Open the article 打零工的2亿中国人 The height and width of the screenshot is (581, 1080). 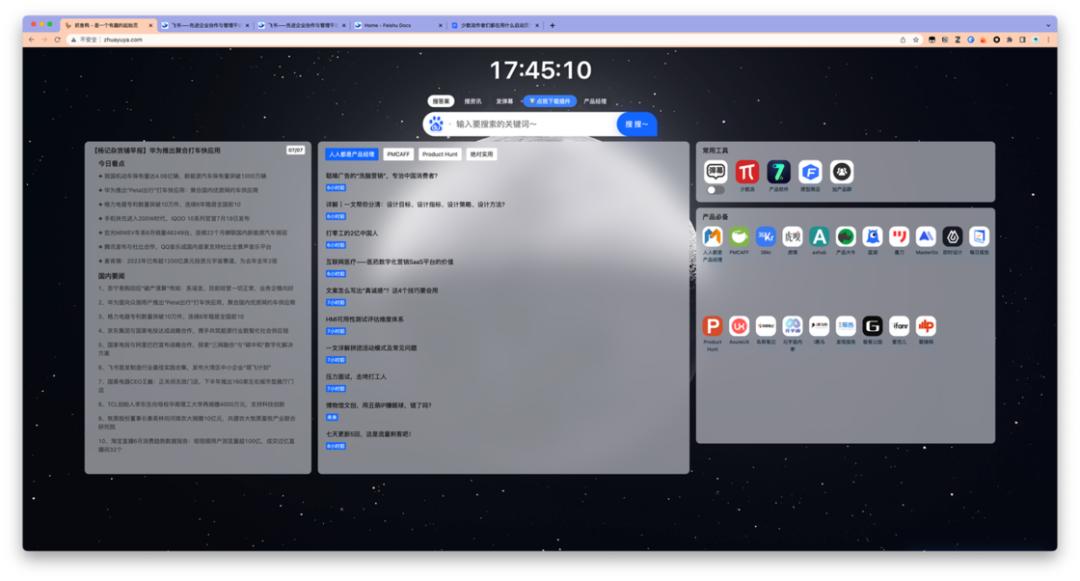pyautogui.click(x=352, y=233)
